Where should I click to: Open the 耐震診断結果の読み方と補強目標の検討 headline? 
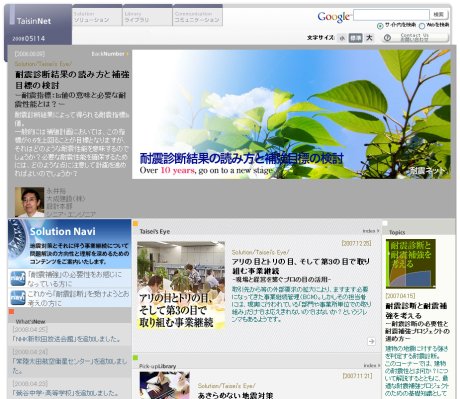(72, 80)
